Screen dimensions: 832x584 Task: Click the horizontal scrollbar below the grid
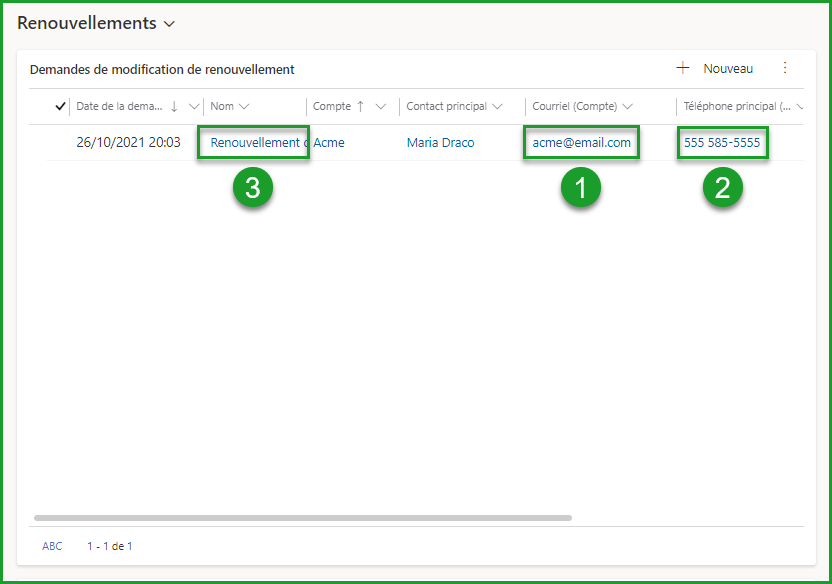pyautogui.click(x=302, y=518)
